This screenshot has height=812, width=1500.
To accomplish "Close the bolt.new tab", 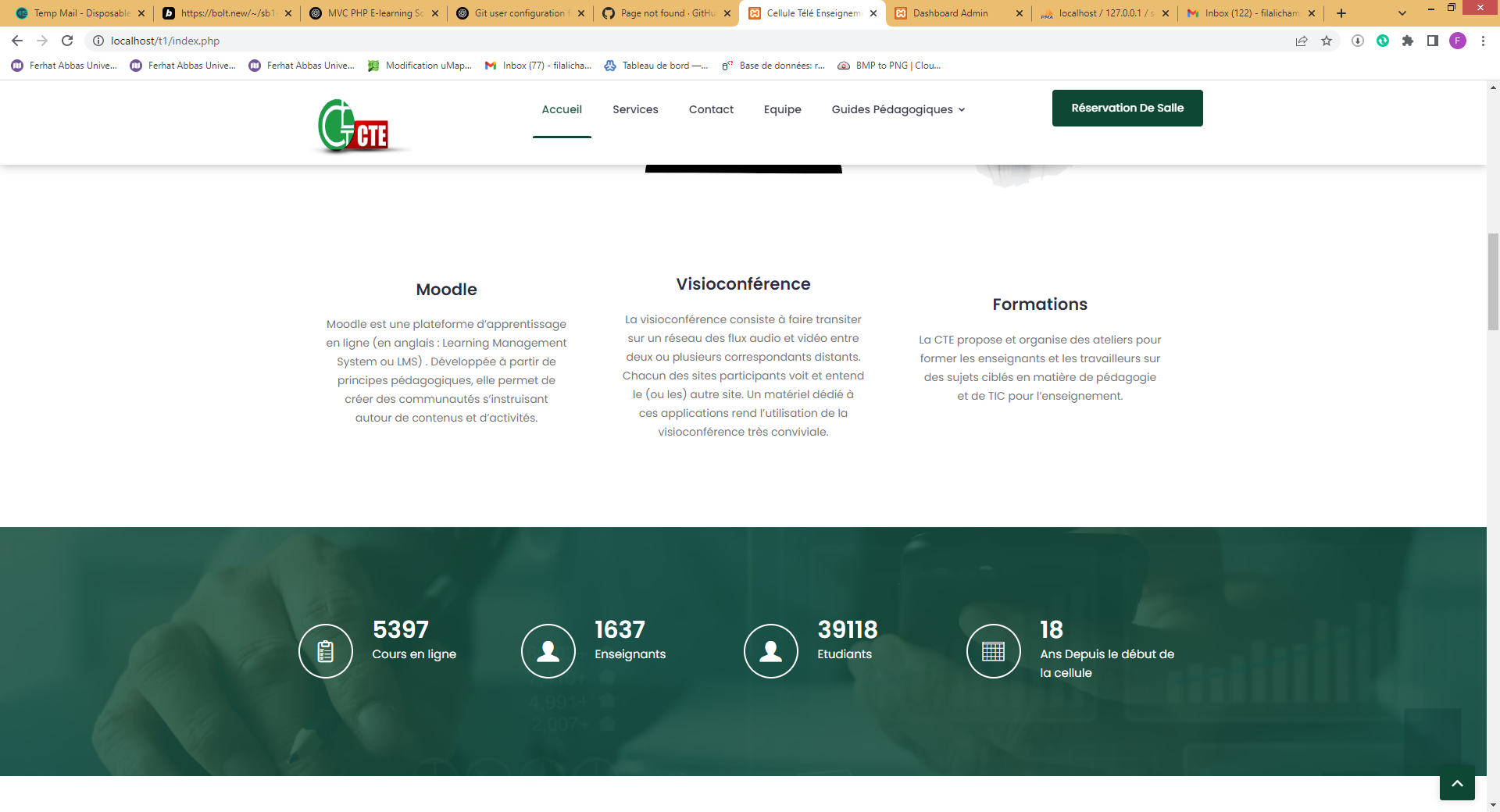I will pyautogui.click(x=288, y=13).
